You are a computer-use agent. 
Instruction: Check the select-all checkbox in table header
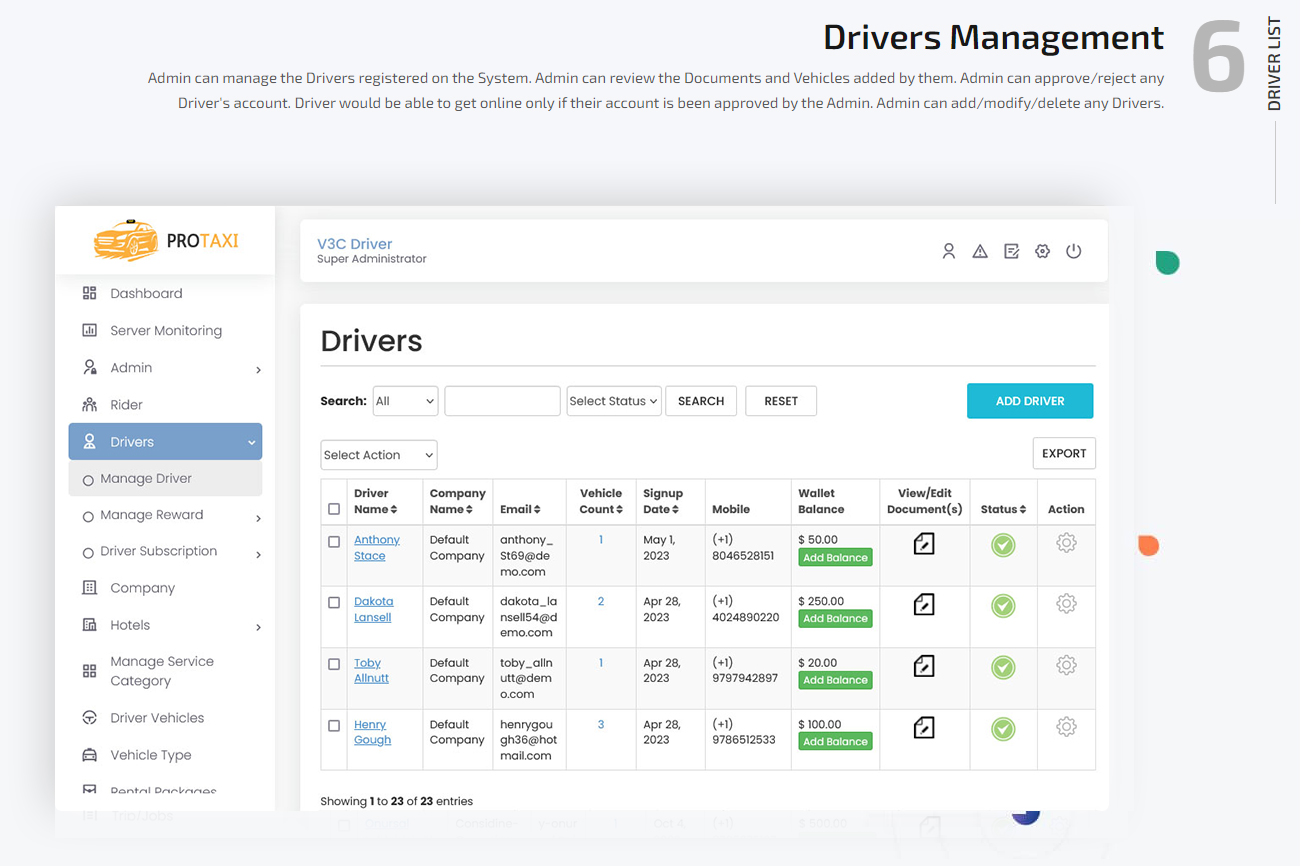pos(334,509)
